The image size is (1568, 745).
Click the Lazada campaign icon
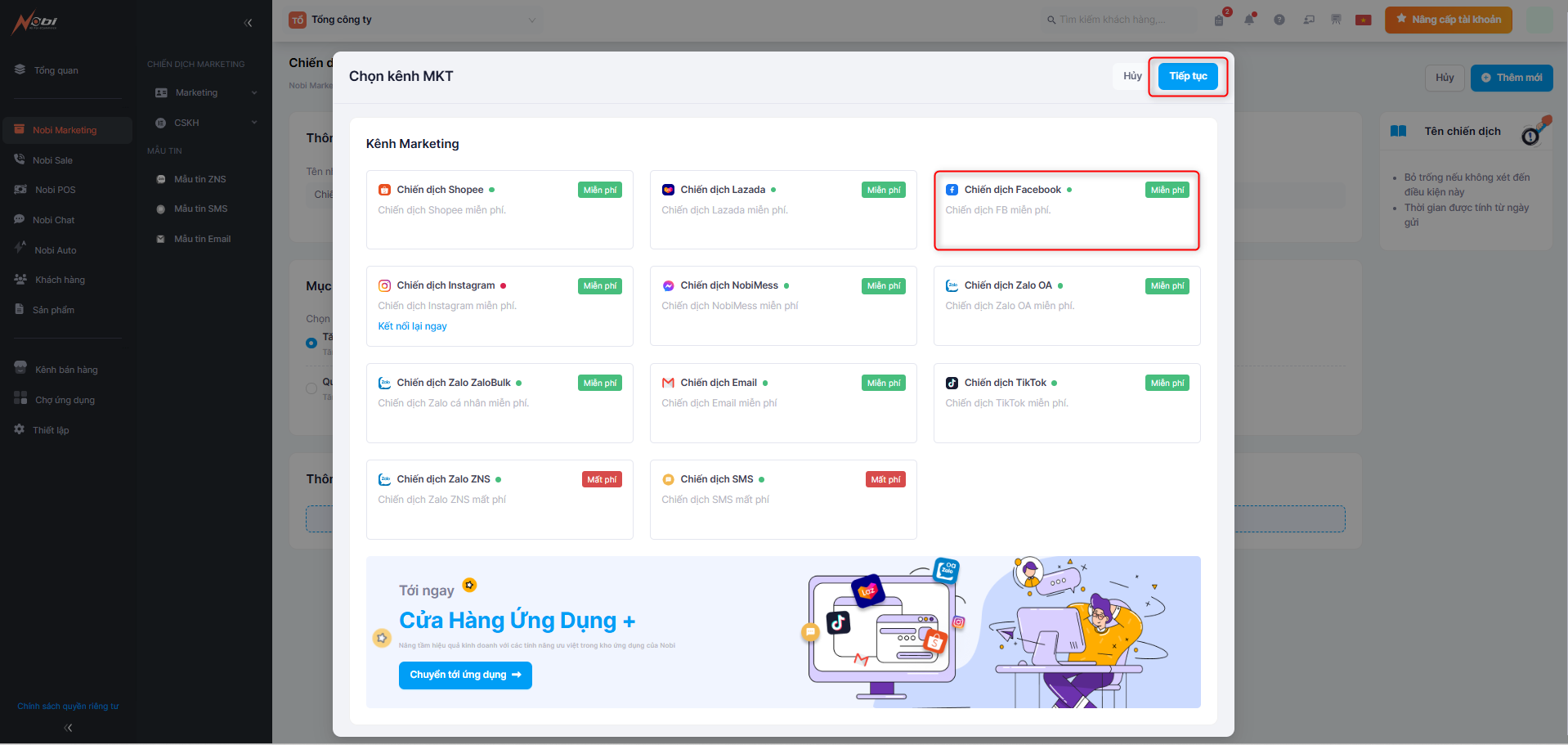(x=668, y=190)
